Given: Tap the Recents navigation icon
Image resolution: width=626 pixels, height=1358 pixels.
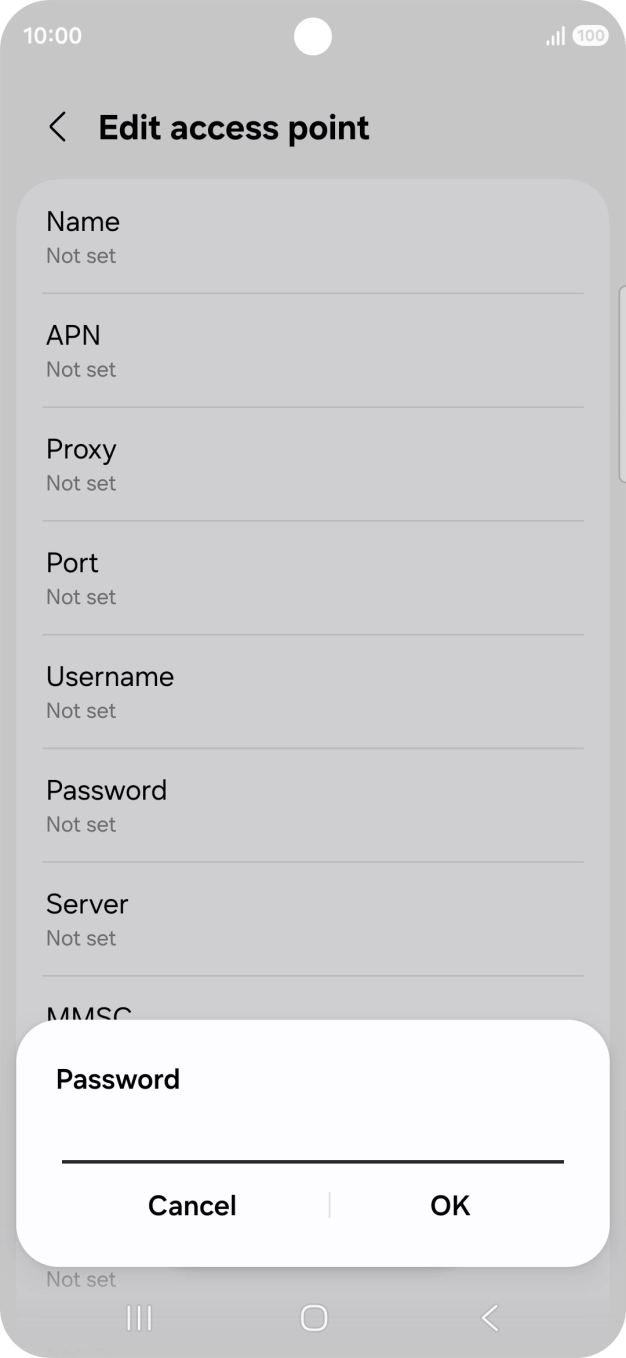Looking at the screenshot, I should 138,1318.
